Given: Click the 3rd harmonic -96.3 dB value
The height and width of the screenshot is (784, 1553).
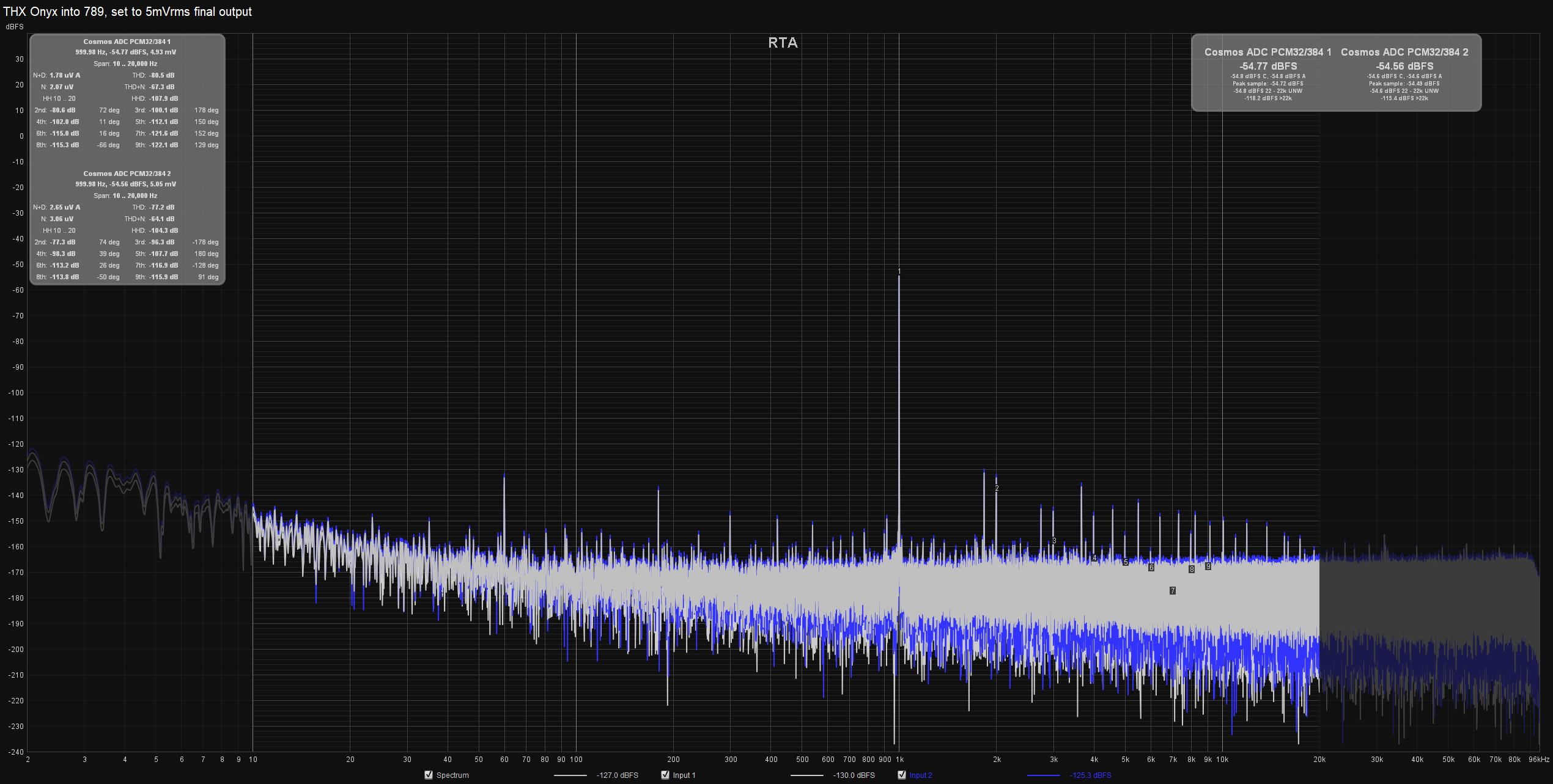Looking at the screenshot, I should (x=162, y=243).
